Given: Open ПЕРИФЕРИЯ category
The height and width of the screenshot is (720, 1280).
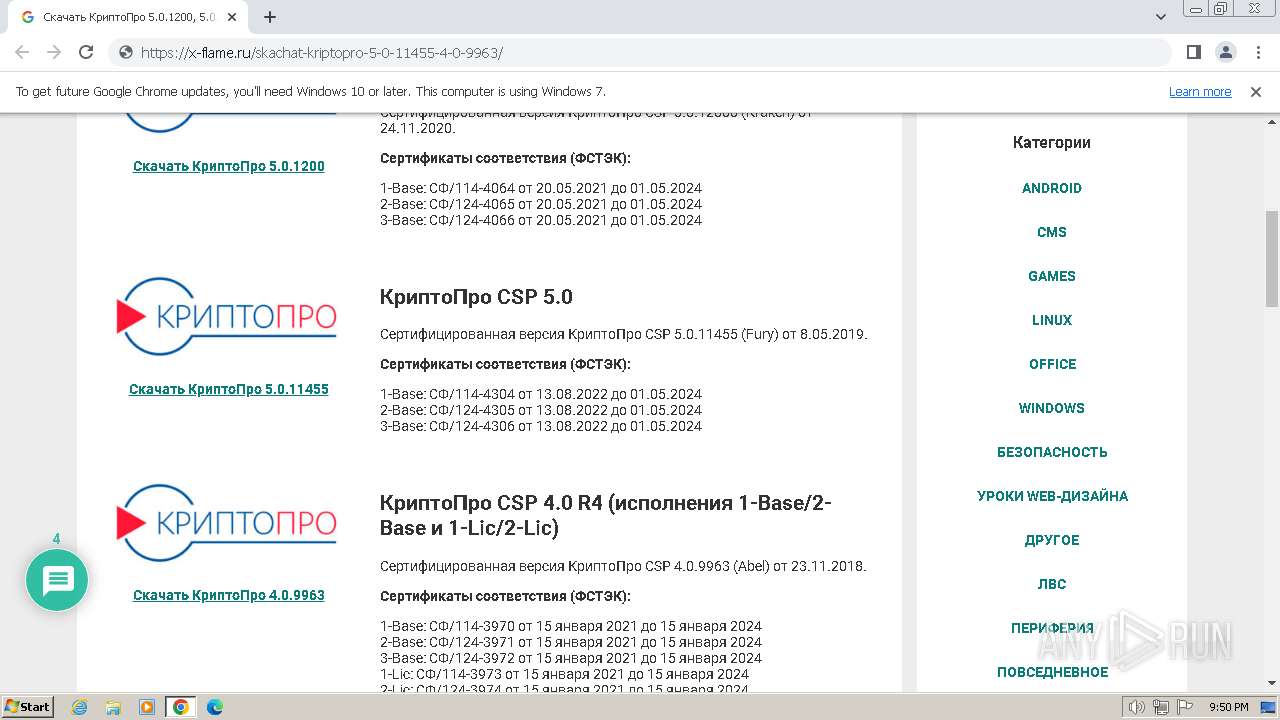Looking at the screenshot, I should 1052,628.
